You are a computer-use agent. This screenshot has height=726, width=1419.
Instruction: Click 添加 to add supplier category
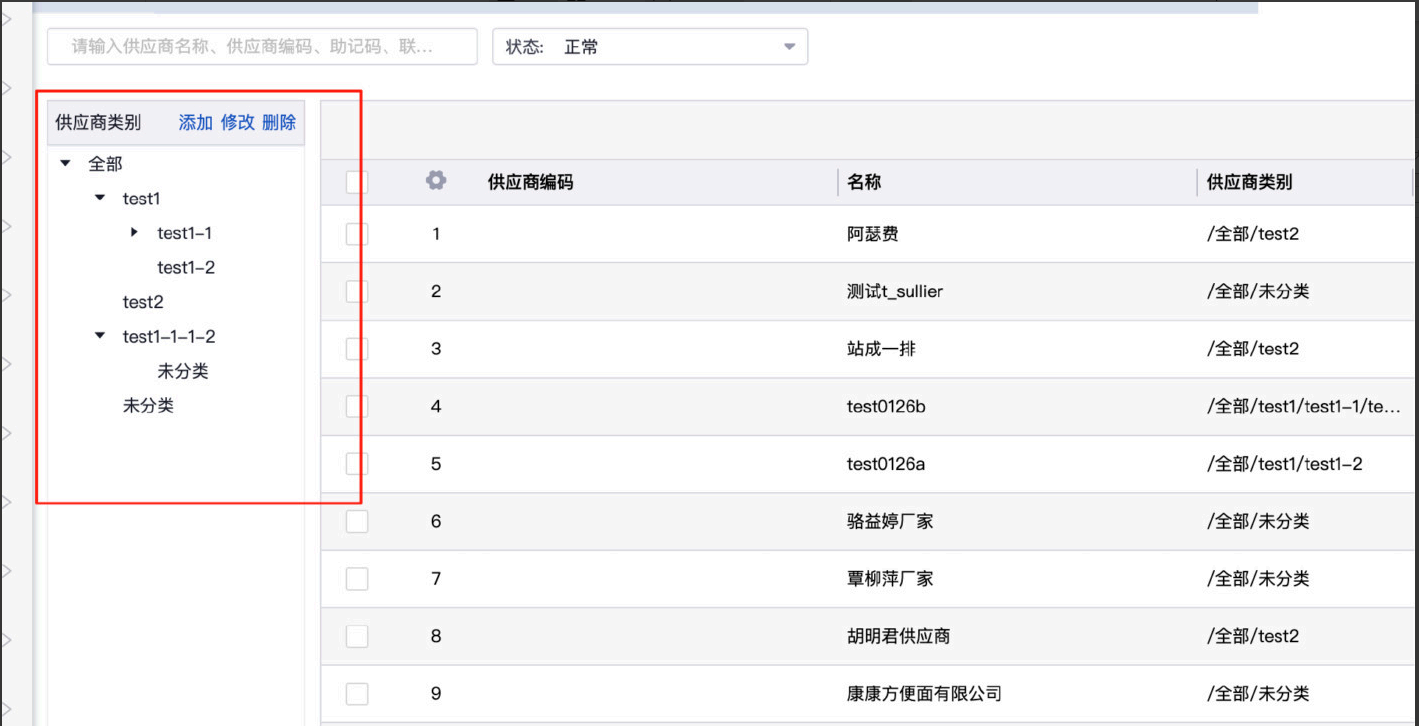[x=195, y=122]
